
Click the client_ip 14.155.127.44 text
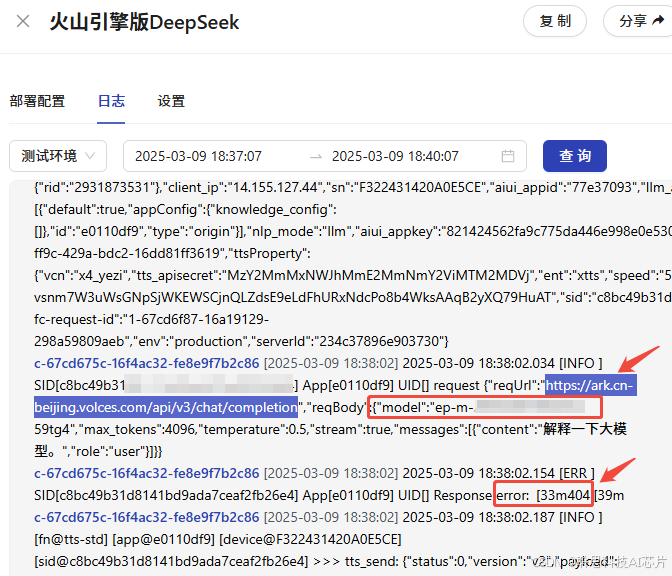(244, 187)
